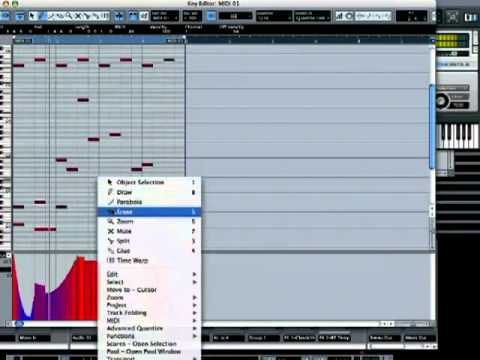Choose Zoom tool entry with magnifier icon
The height and width of the screenshot is (360, 480).
click(x=149, y=221)
